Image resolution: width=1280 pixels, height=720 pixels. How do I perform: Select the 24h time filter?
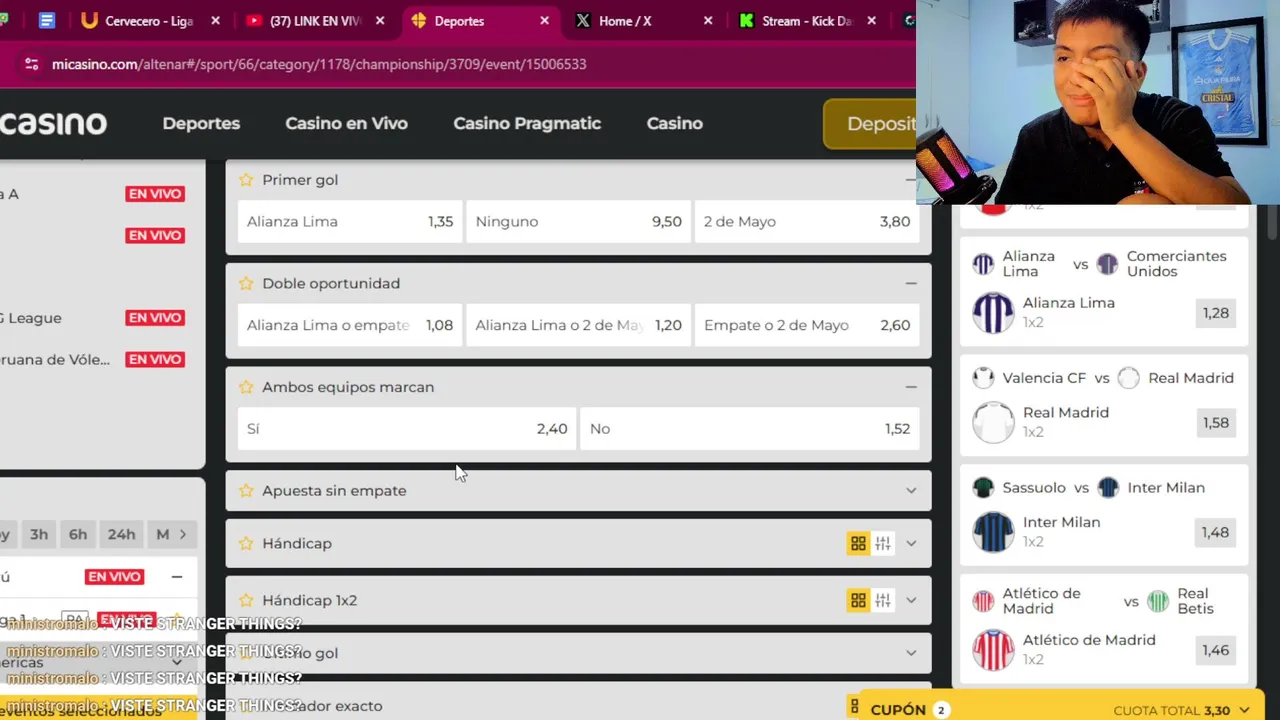[x=121, y=534]
